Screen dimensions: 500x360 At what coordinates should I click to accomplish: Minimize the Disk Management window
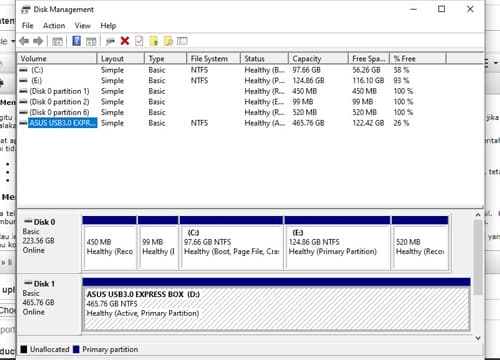point(414,9)
